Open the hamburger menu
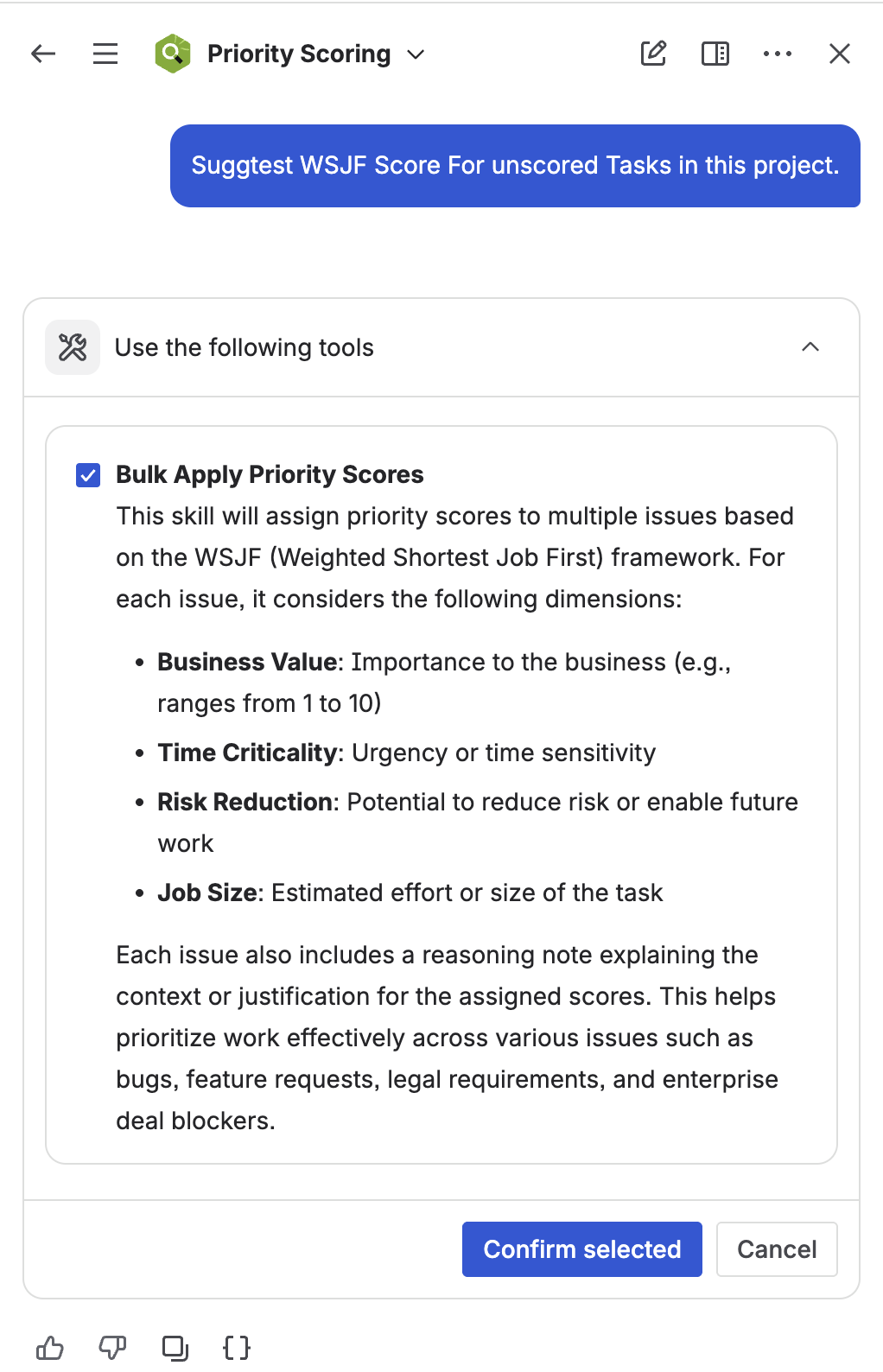The height and width of the screenshot is (1372, 883). pyautogui.click(x=105, y=54)
